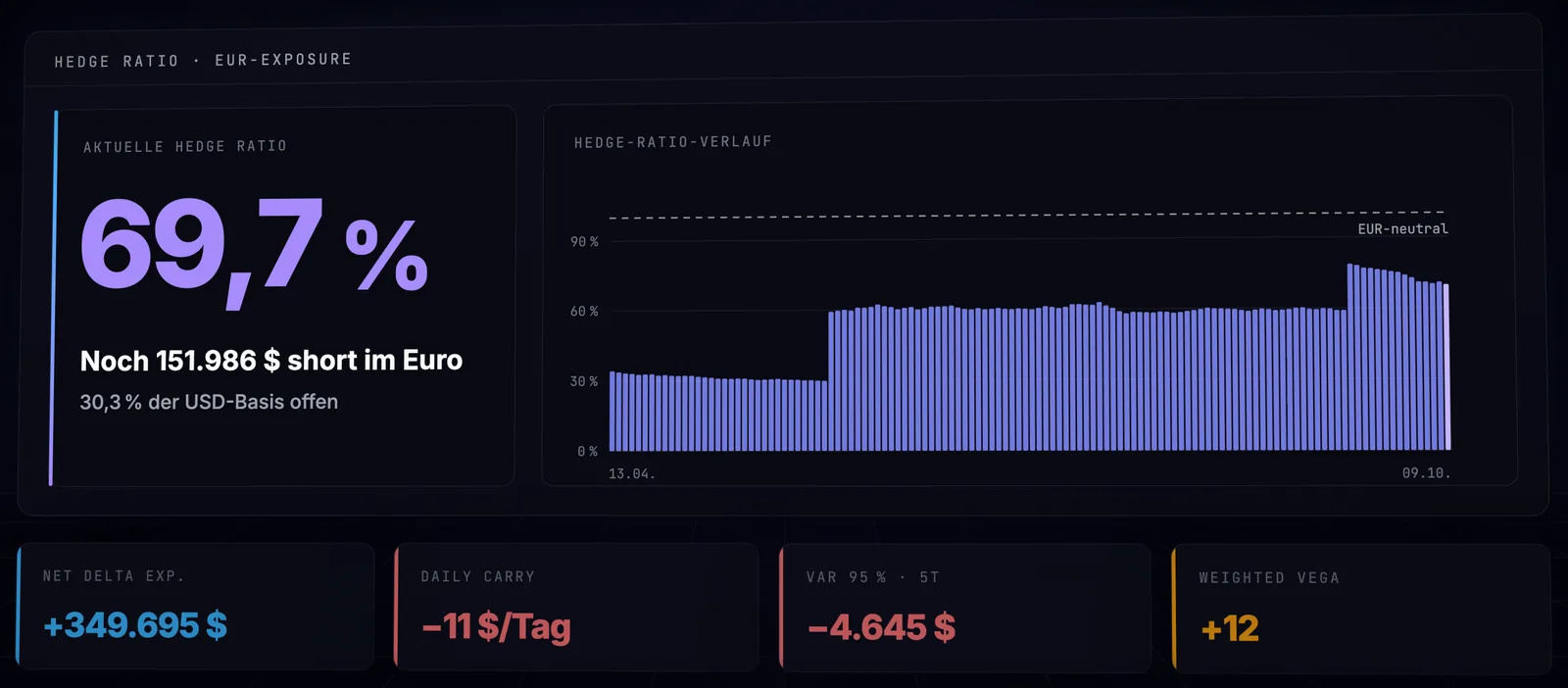Select the +349.695 $ net delta value
This screenshot has height=688, width=1568.
(135, 625)
